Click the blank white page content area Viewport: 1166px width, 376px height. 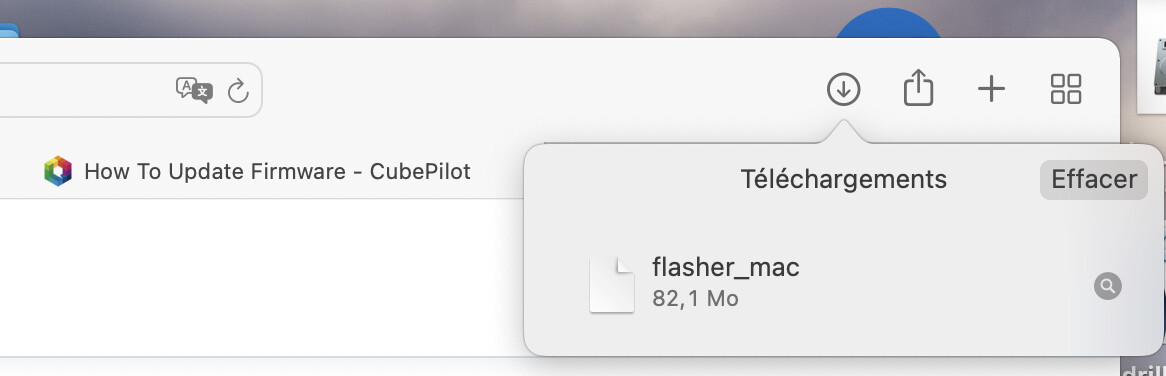(262, 278)
